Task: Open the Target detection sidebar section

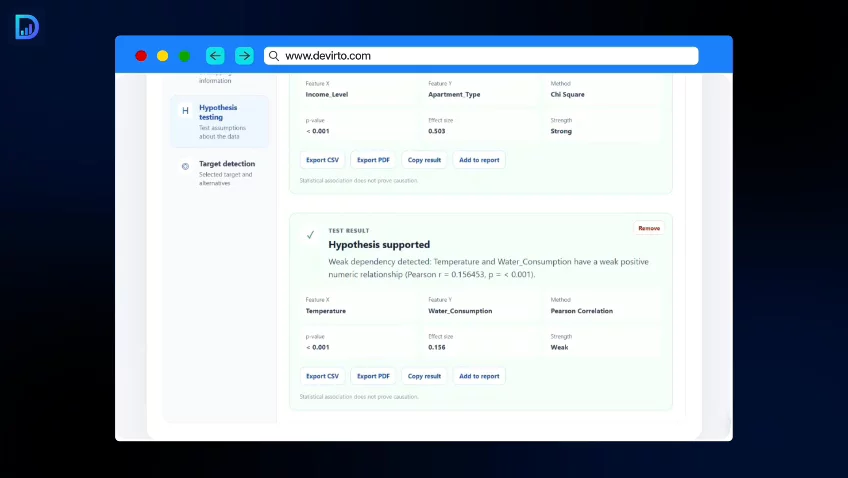Action: tap(220, 172)
